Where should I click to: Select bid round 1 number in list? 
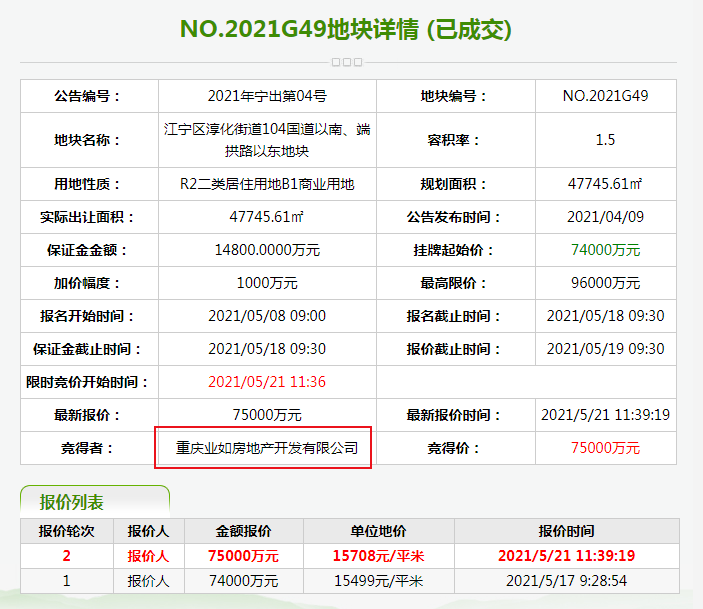click(x=67, y=580)
